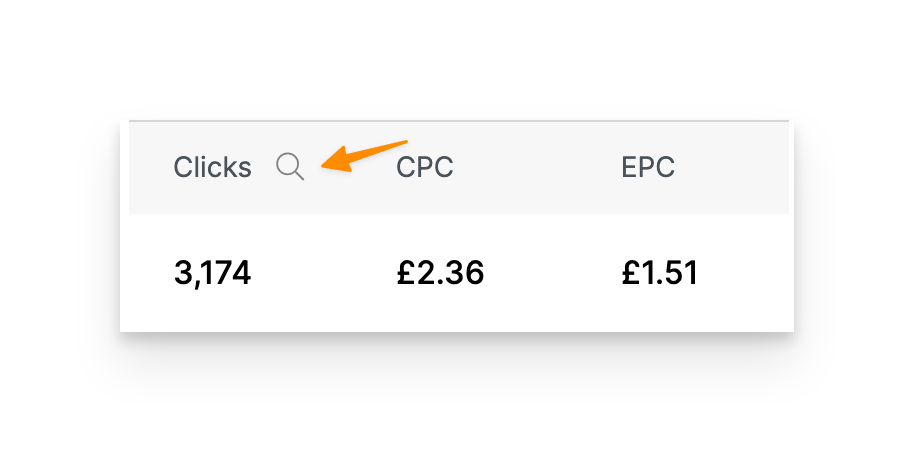The height and width of the screenshot is (452, 914).
Task: Click the 3,174 clicks value
Action: 212,272
